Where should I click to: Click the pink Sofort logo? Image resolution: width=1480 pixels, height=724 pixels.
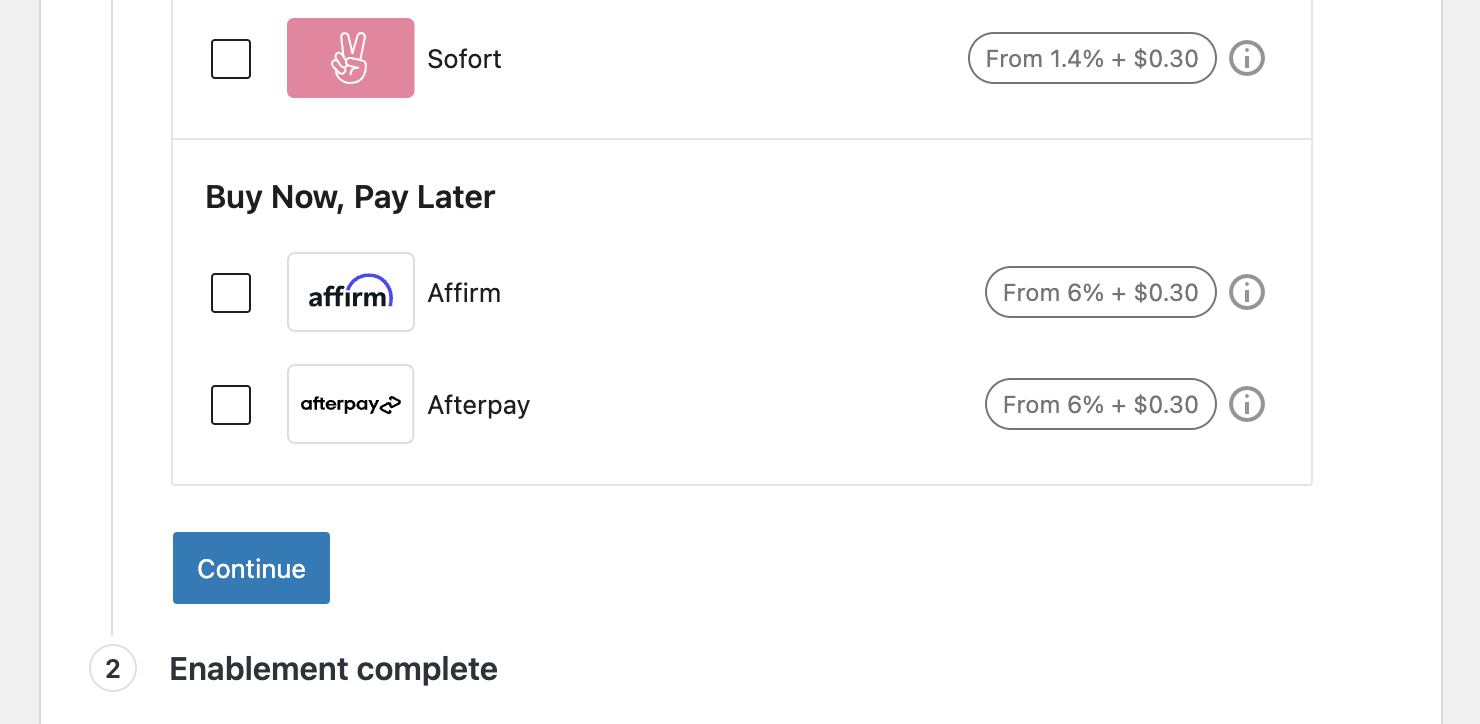[350, 58]
